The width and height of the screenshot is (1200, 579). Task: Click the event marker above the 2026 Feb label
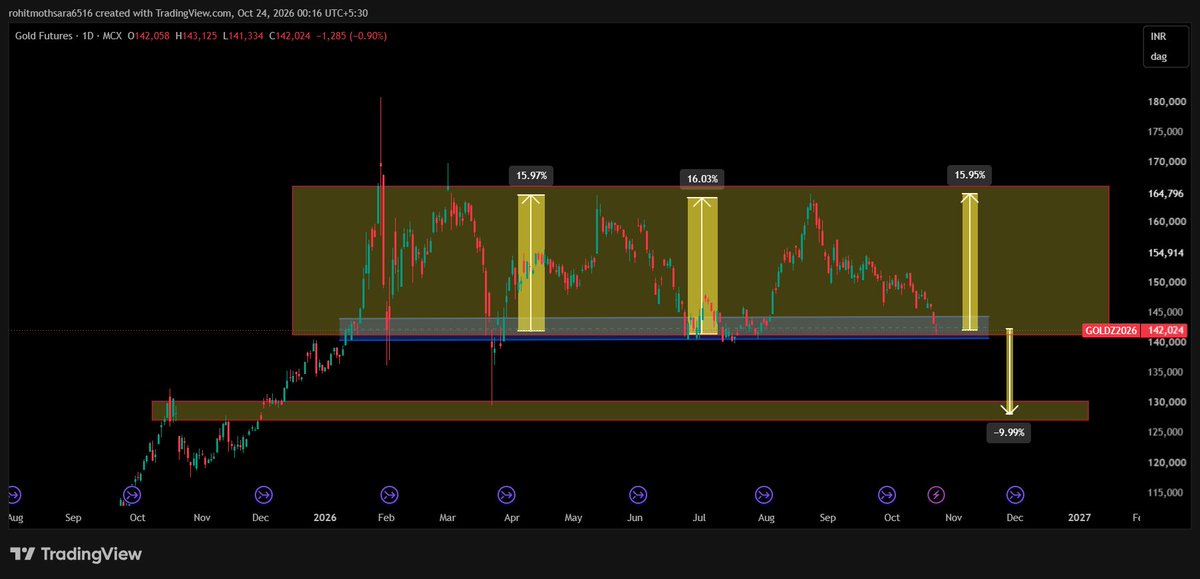[x=388, y=494]
